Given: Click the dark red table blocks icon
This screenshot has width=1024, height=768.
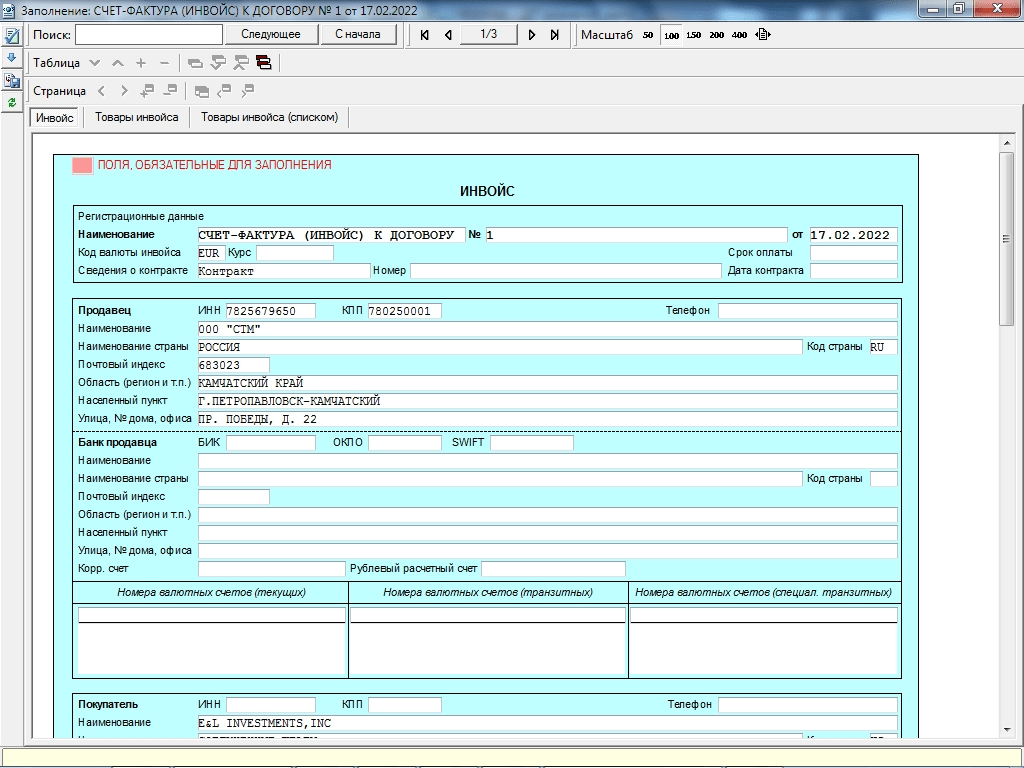Looking at the screenshot, I should point(264,63).
